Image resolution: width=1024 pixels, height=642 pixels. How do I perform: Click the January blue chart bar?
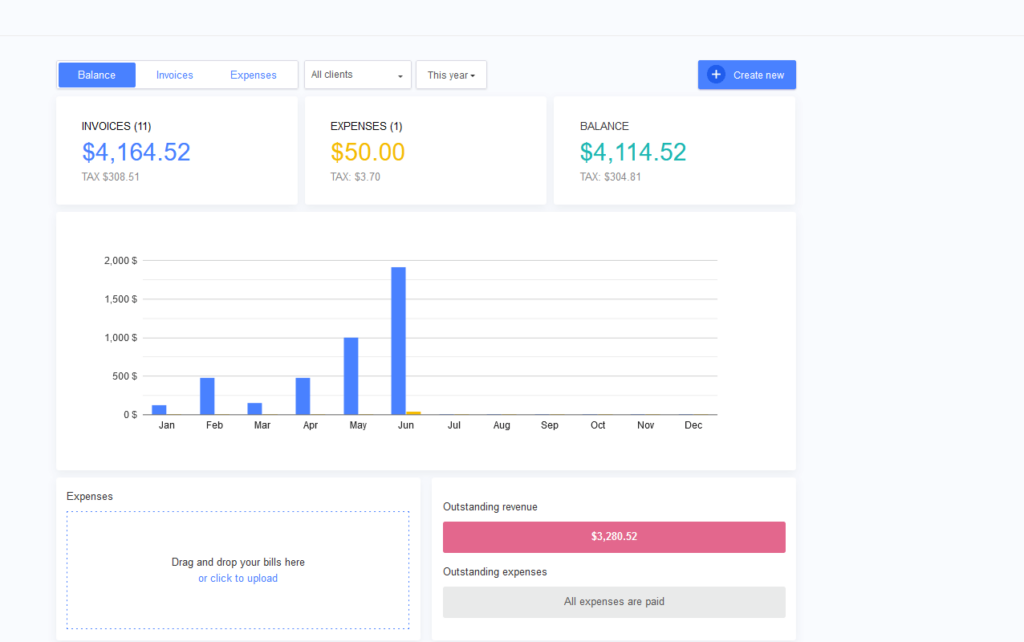click(159, 410)
